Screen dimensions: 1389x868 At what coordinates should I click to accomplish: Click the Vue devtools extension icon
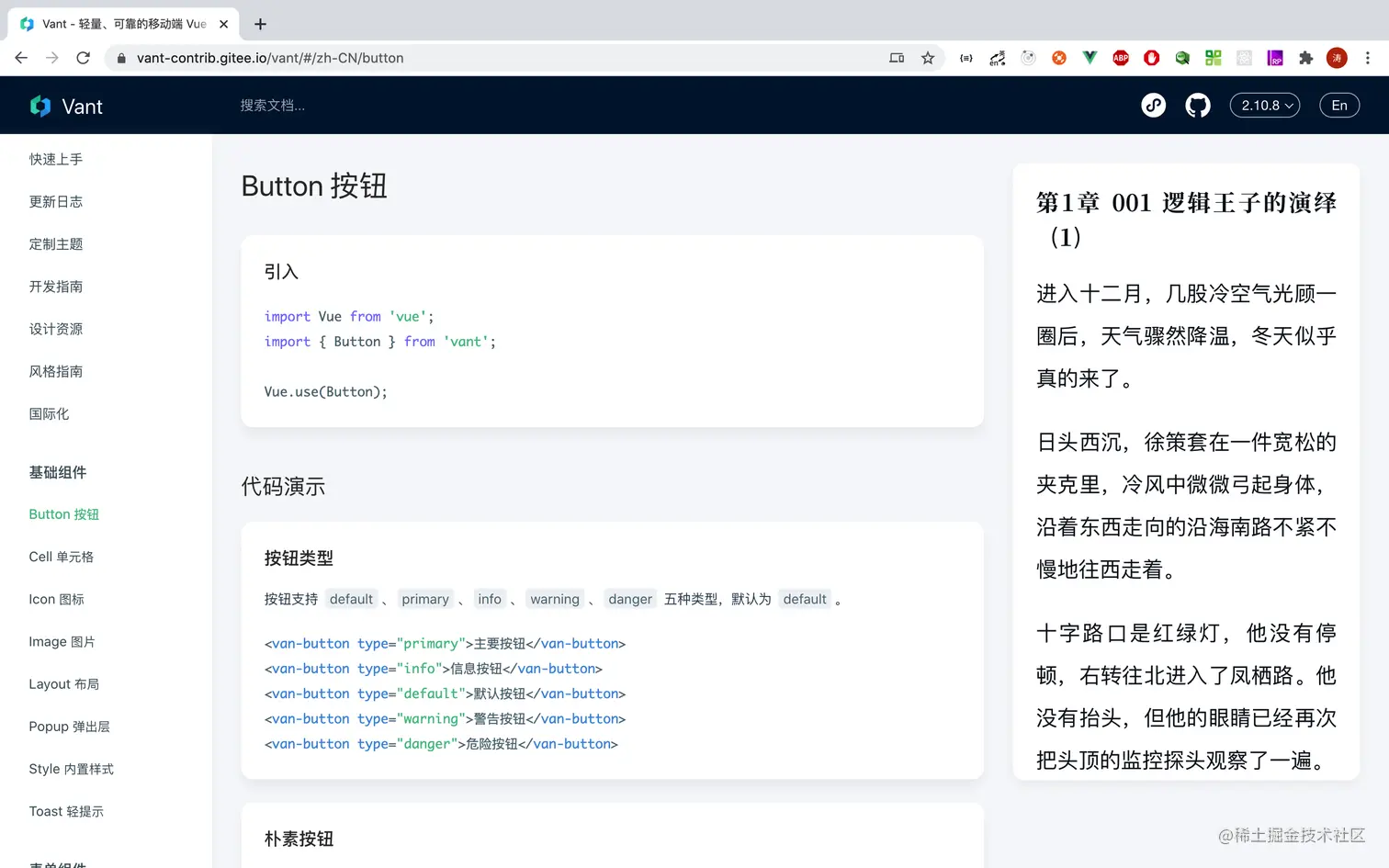[x=1090, y=58]
